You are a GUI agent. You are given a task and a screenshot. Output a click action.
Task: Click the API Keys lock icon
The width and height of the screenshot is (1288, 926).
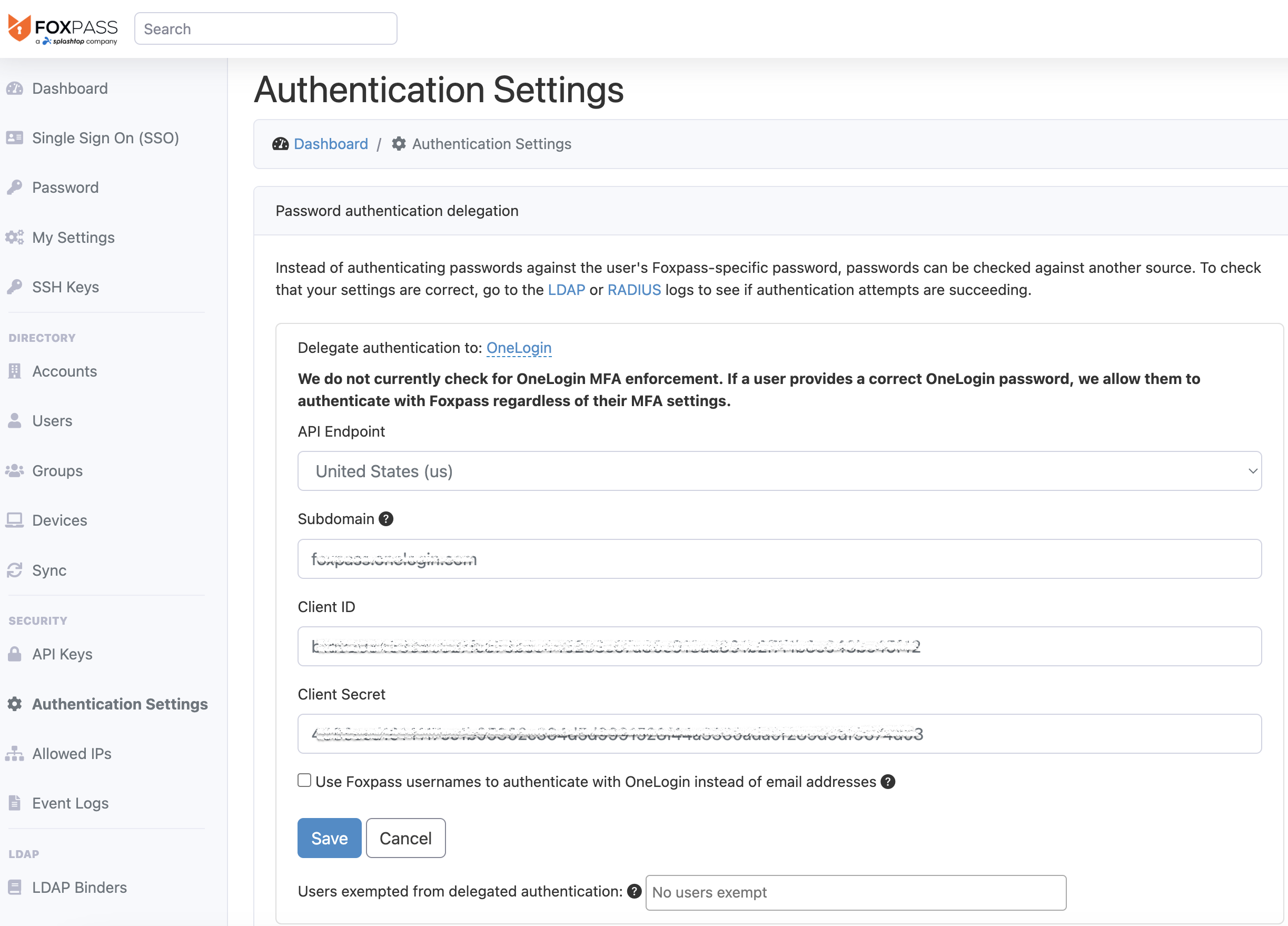pyautogui.click(x=15, y=654)
